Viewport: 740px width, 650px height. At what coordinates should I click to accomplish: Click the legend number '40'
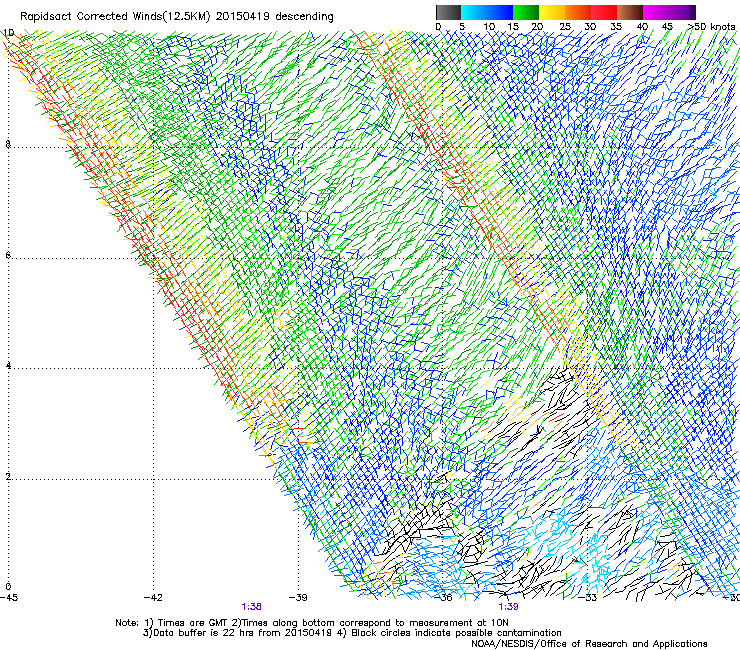(642, 26)
